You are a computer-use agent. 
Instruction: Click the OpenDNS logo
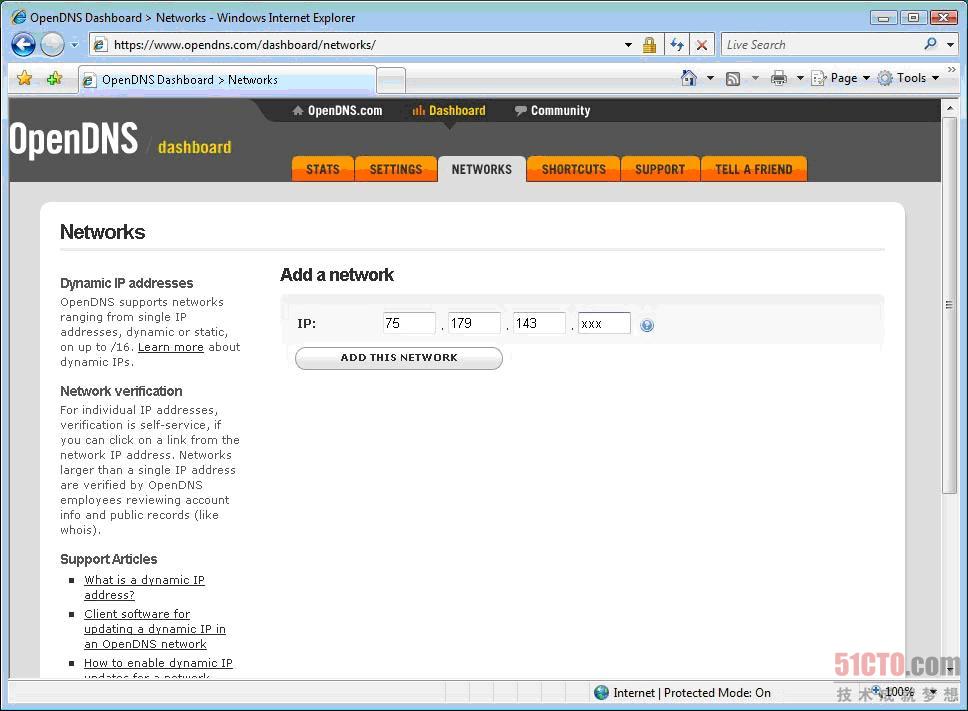click(73, 138)
